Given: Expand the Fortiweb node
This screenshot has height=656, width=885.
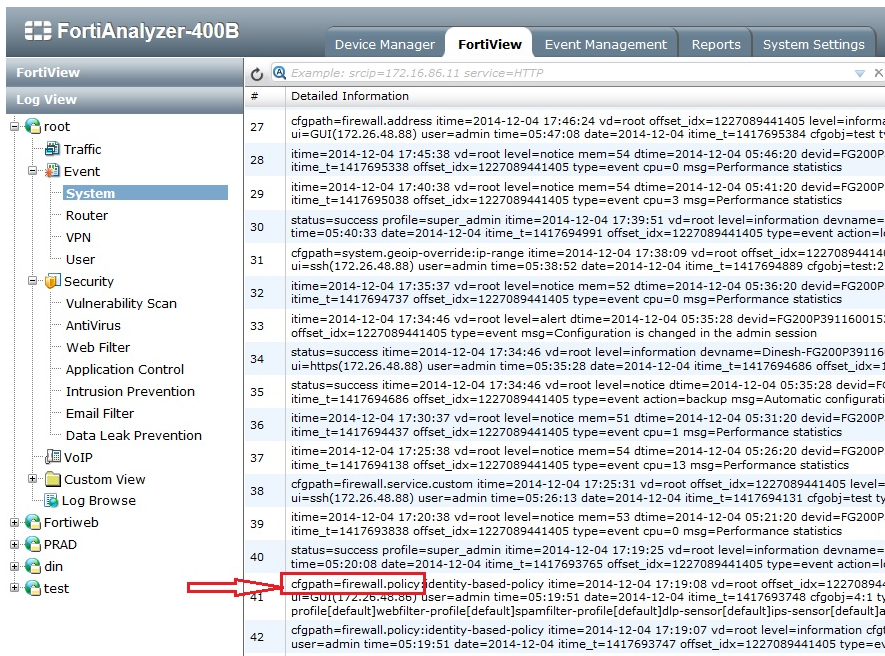Looking at the screenshot, I should (x=15, y=523).
